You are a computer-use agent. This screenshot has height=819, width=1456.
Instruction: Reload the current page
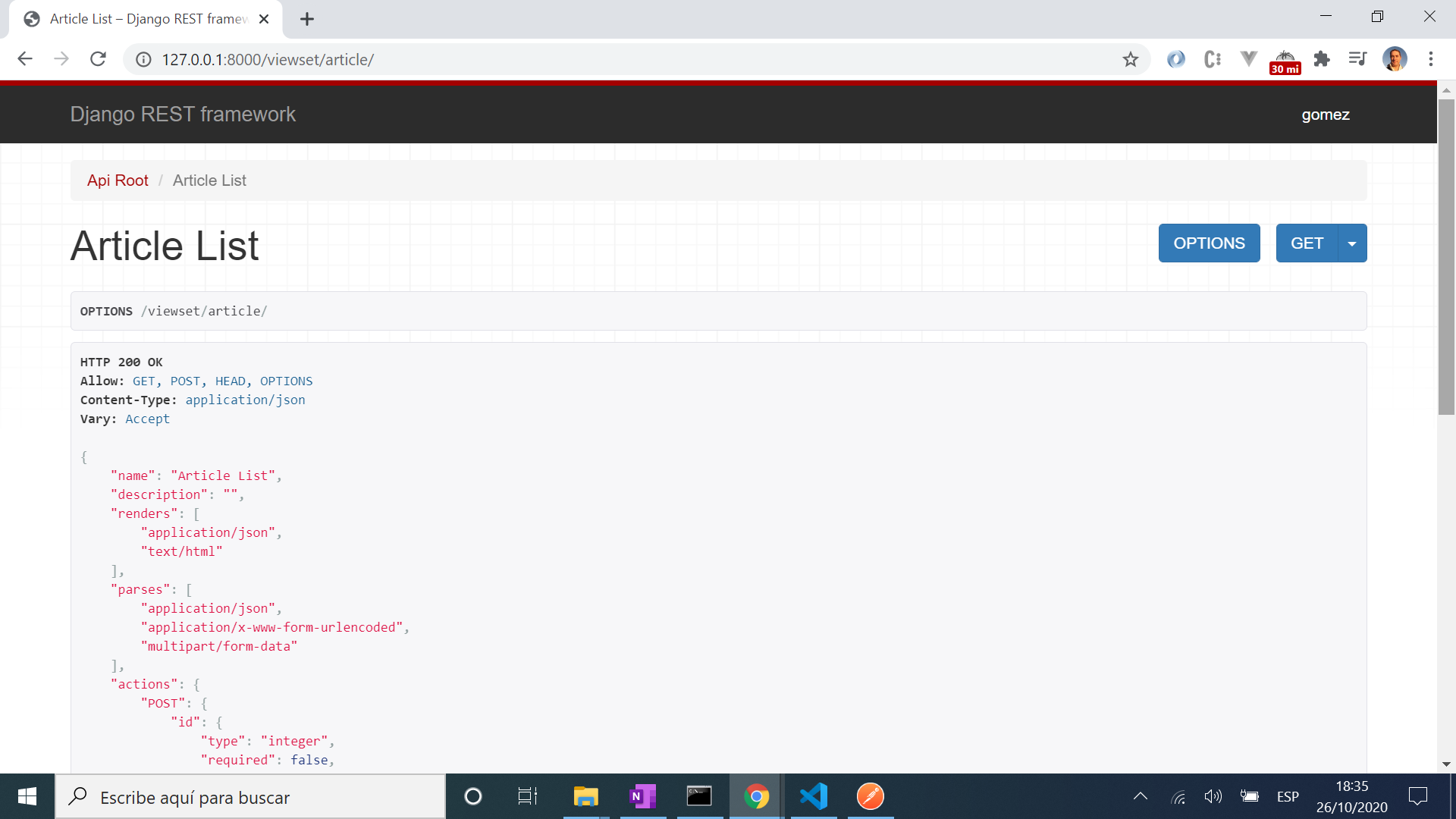[98, 59]
